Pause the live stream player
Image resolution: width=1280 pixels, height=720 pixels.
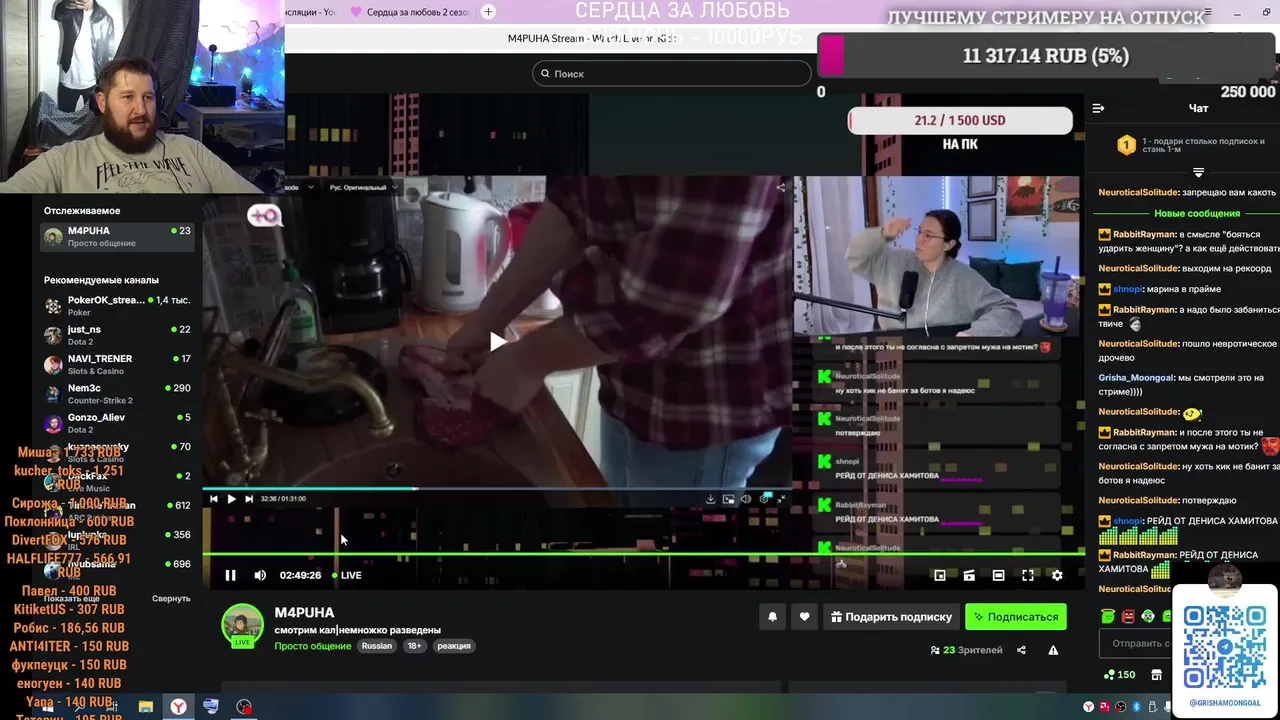230,575
